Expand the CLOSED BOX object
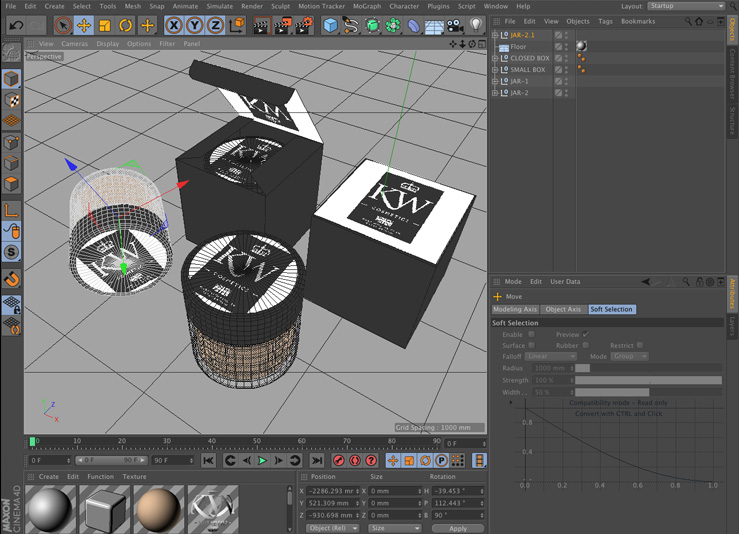Screen dimensions: 739x534 click(x=495, y=58)
